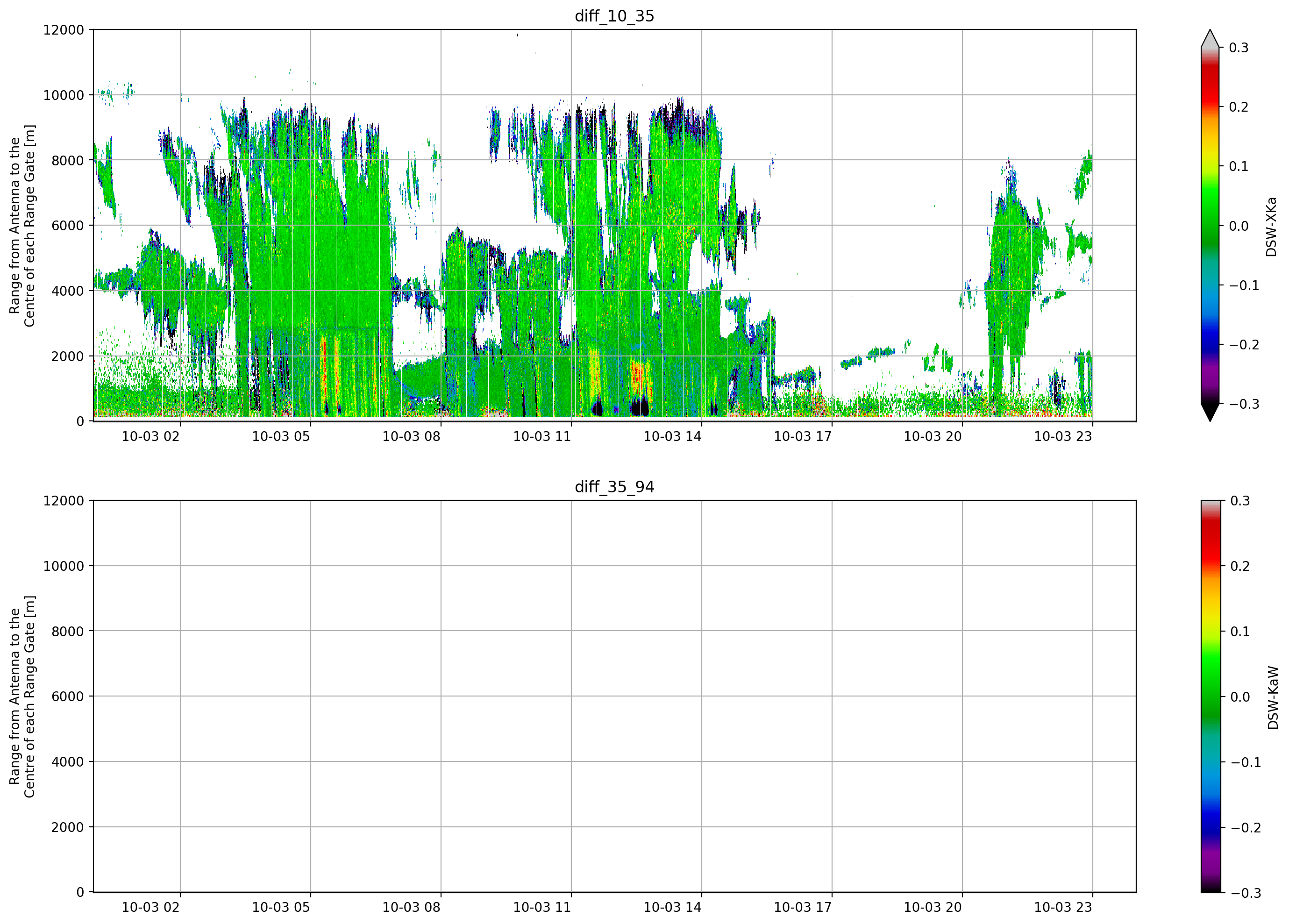This screenshot has width=1289, height=924.
Task: Click the 2000 y-tick on diff_10_35 plot
Action: [68, 356]
